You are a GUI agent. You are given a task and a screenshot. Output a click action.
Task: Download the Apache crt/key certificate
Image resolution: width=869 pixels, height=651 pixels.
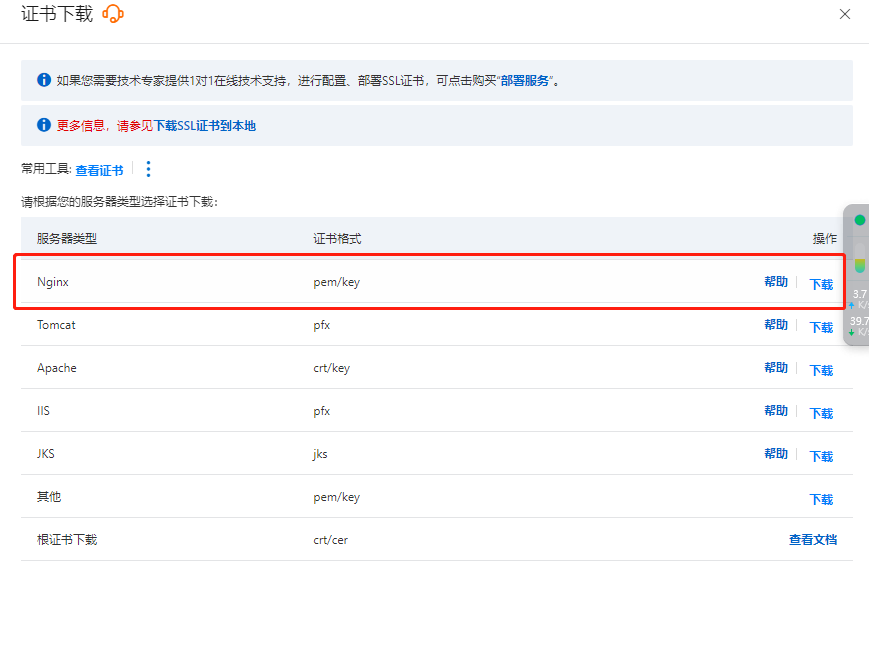[820, 370]
